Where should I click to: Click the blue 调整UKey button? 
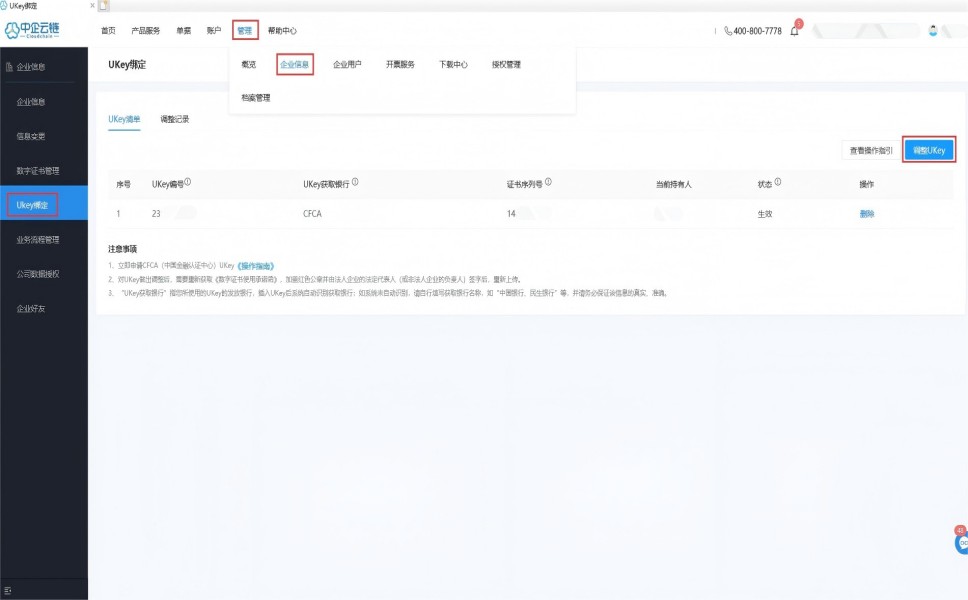point(928,150)
